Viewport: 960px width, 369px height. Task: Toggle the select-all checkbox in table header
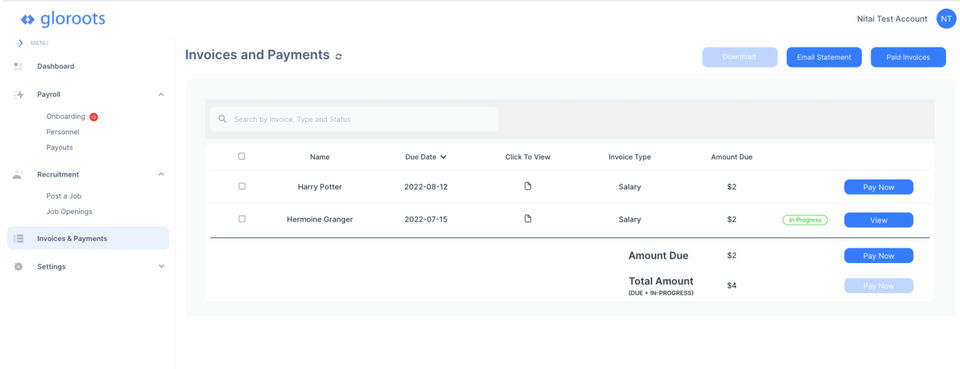(x=241, y=156)
